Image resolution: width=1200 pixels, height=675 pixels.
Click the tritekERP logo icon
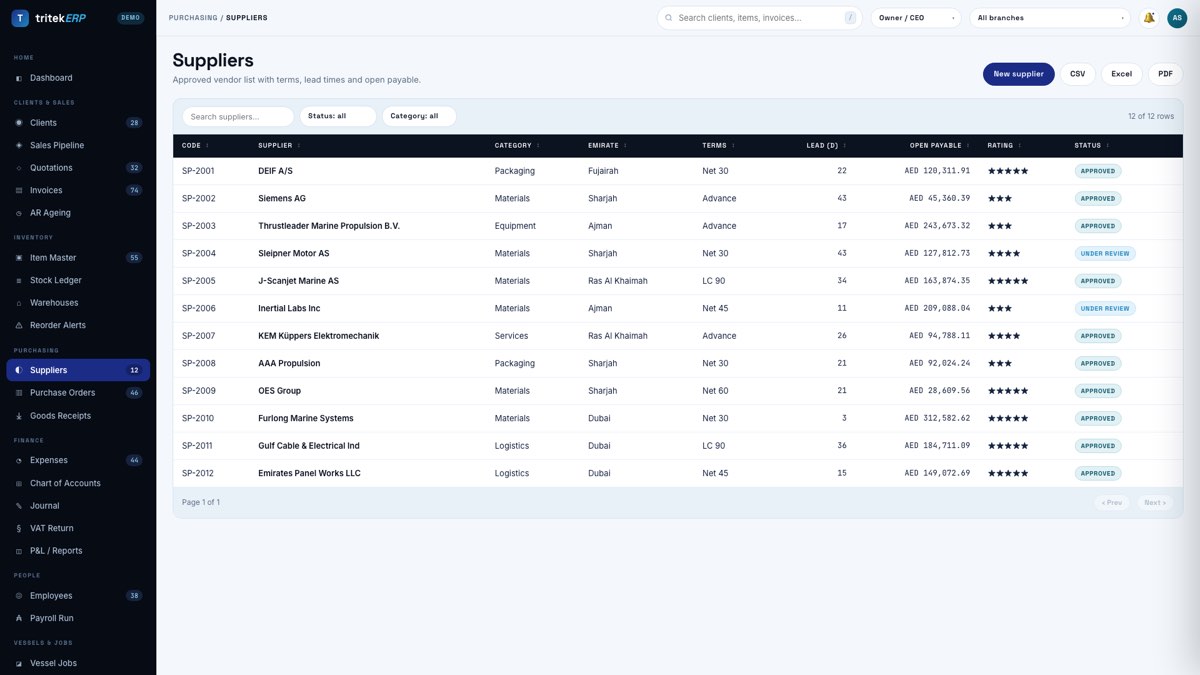[20, 18]
